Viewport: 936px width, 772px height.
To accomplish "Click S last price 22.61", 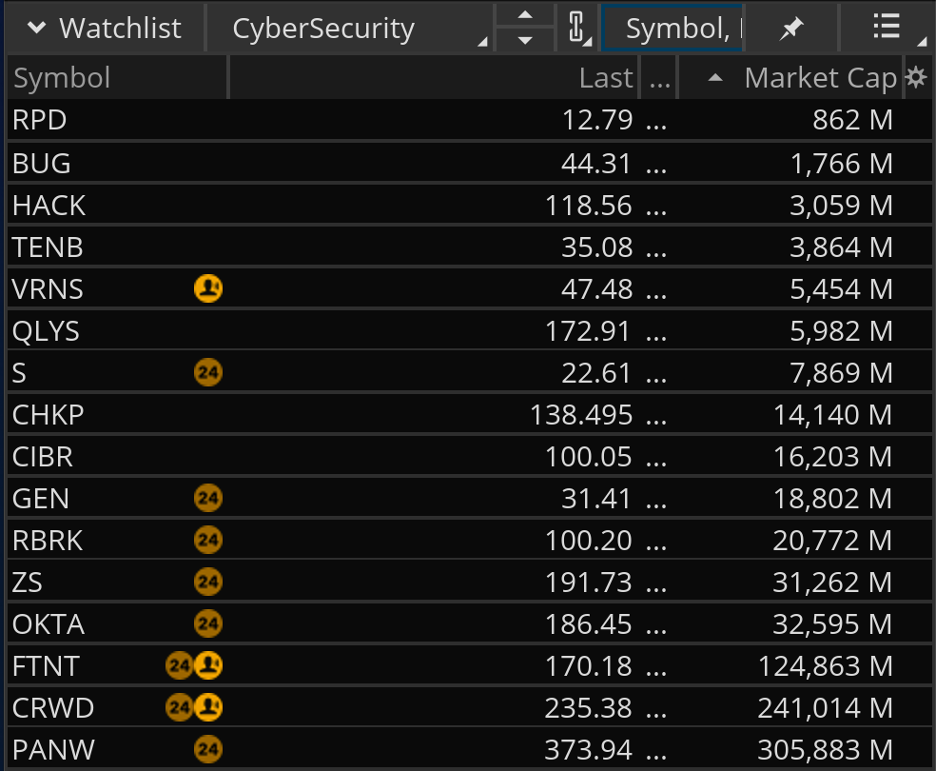I will 596,373.
